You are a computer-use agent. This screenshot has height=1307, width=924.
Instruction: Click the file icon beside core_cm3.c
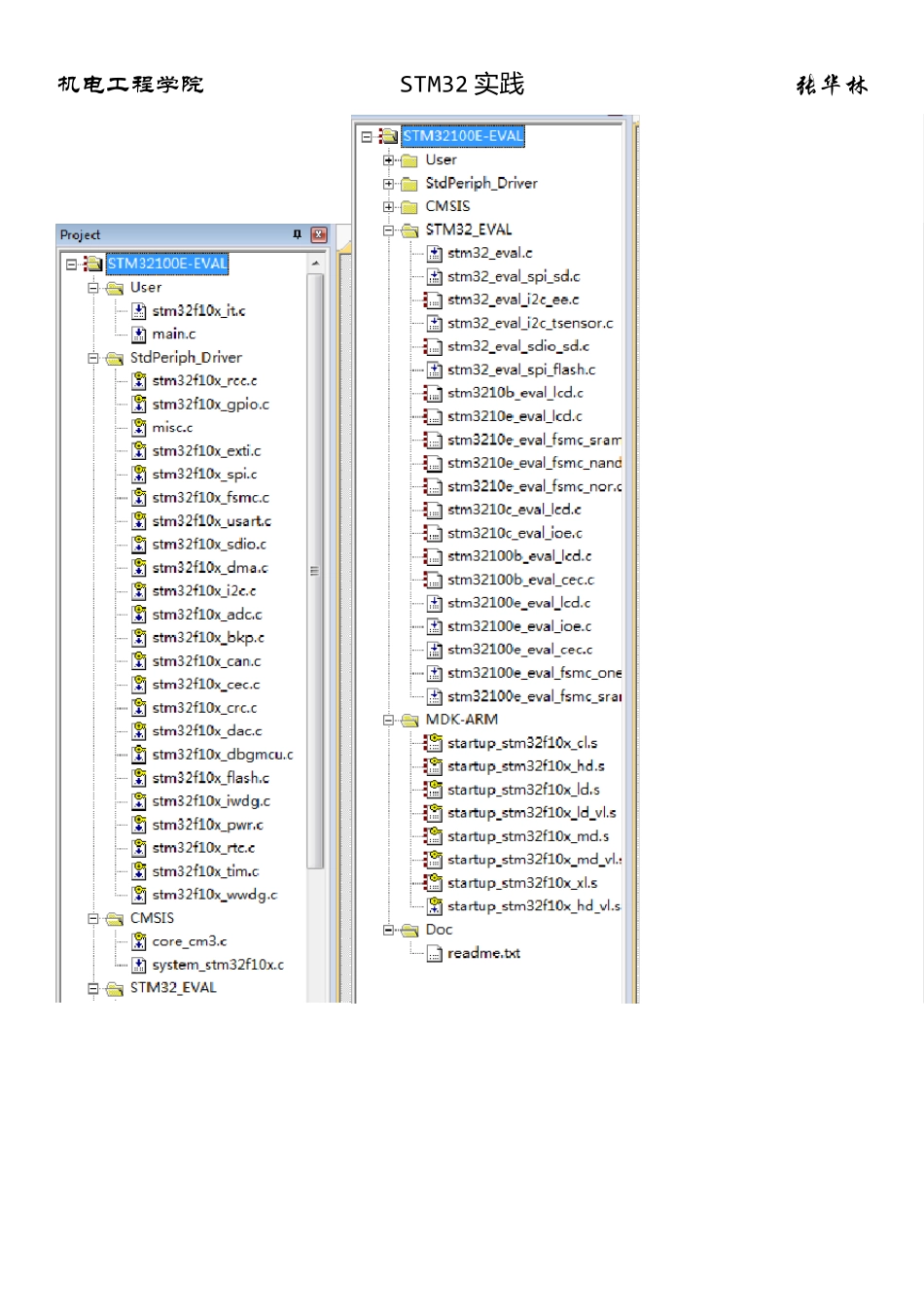[139, 941]
